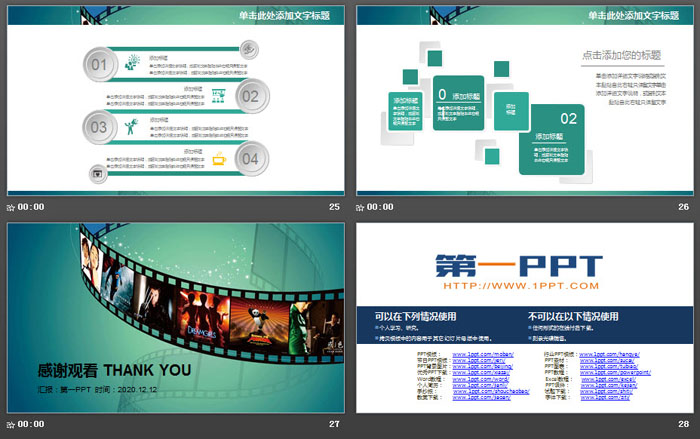700x439 pixels.
Task: Click the small round icon at bottom-left of slide 25
Action: tap(98, 174)
